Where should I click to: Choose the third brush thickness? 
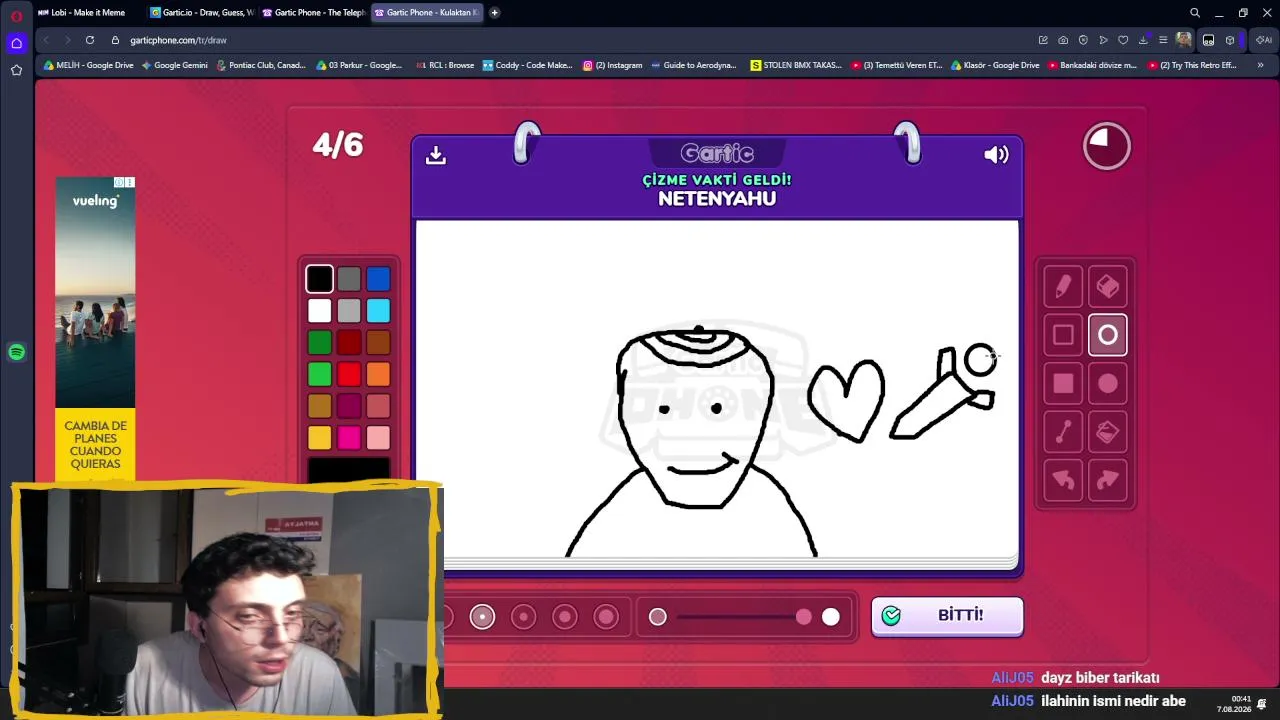pyautogui.click(x=523, y=617)
